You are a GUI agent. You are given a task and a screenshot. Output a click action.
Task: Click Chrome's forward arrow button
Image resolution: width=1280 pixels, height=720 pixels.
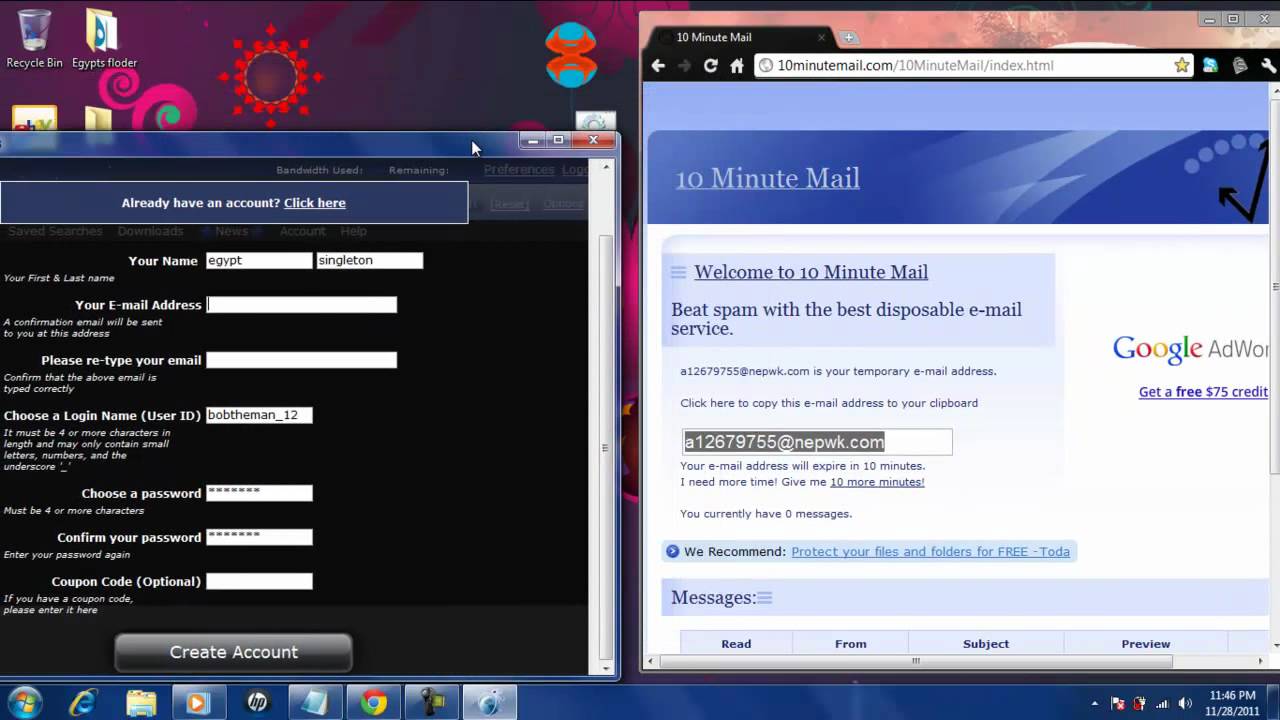(x=684, y=65)
